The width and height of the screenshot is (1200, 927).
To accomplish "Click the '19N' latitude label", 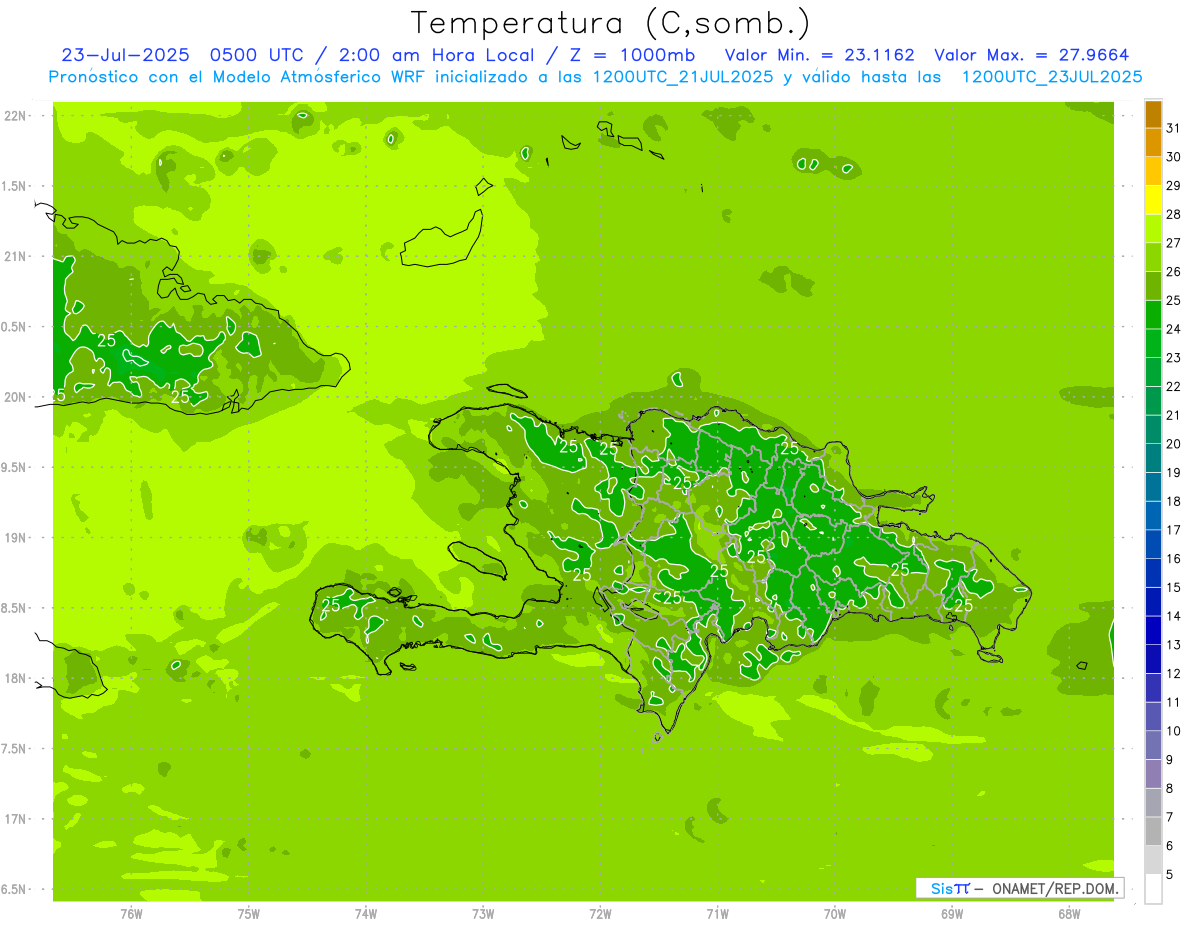I will [x=16, y=537].
